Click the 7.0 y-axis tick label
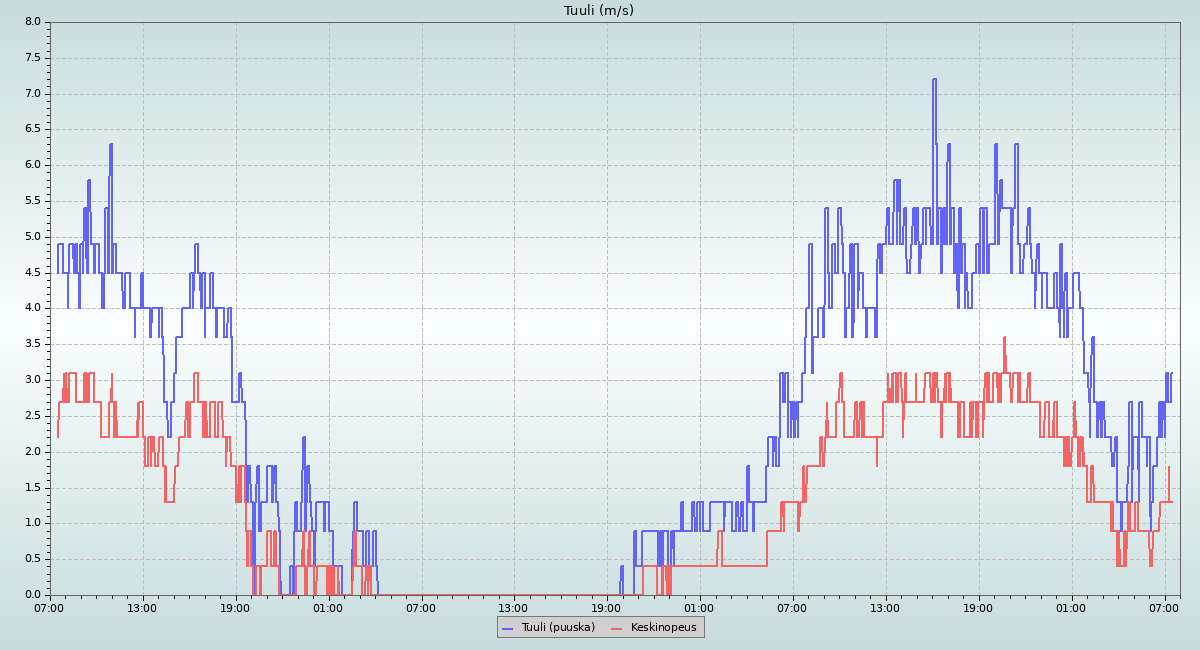This screenshot has height=650, width=1200. point(32,94)
